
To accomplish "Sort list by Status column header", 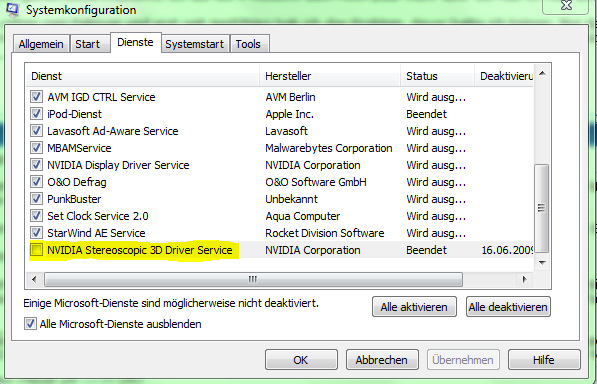I will [x=437, y=76].
